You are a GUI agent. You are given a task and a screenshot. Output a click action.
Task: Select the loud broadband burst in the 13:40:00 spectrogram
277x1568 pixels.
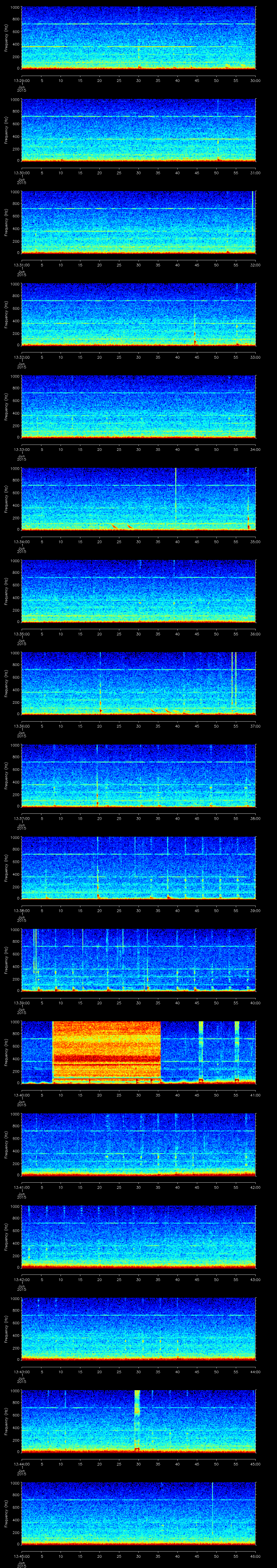coord(107,1052)
